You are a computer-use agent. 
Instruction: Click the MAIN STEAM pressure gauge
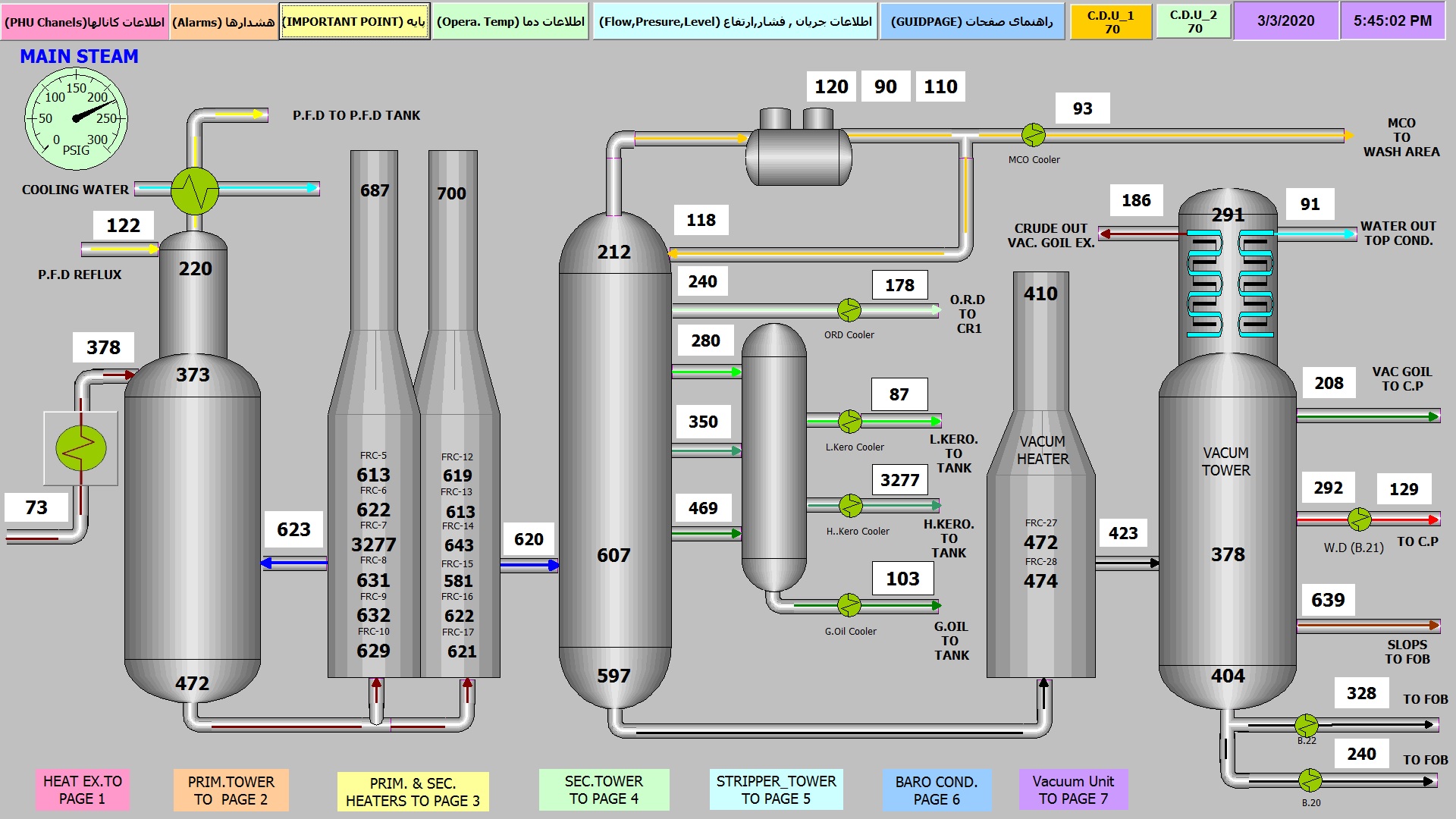coord(76,118)
